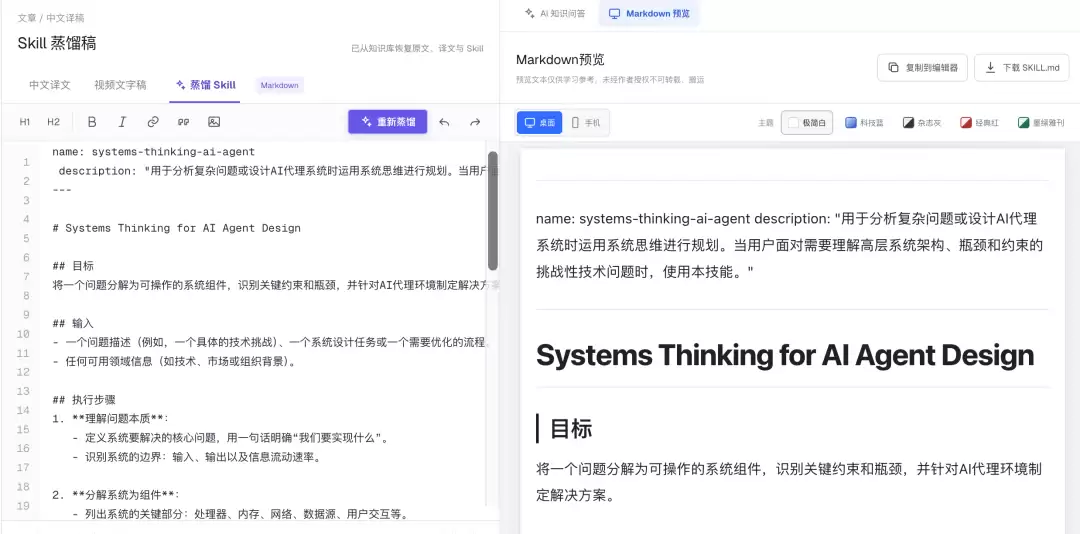Viewport: 1080px width, 534px height.
Task: Click the line '# Systems Thinking for AI Agent Design' in editor
Action: point(176,228)
